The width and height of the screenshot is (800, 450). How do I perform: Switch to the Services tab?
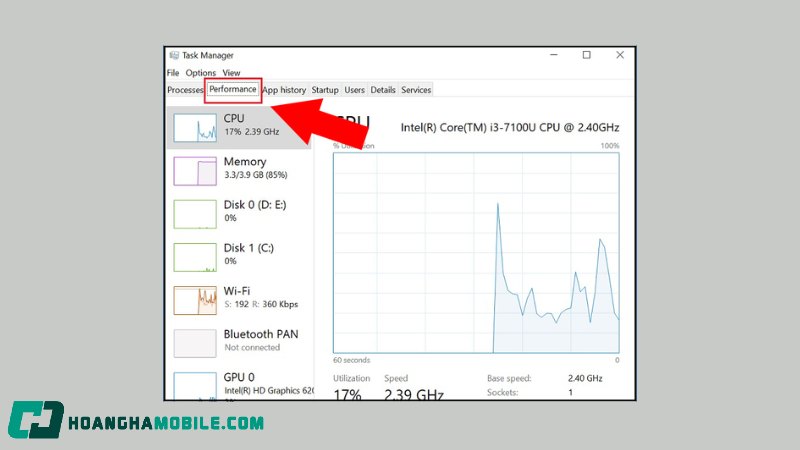(416, 90)
